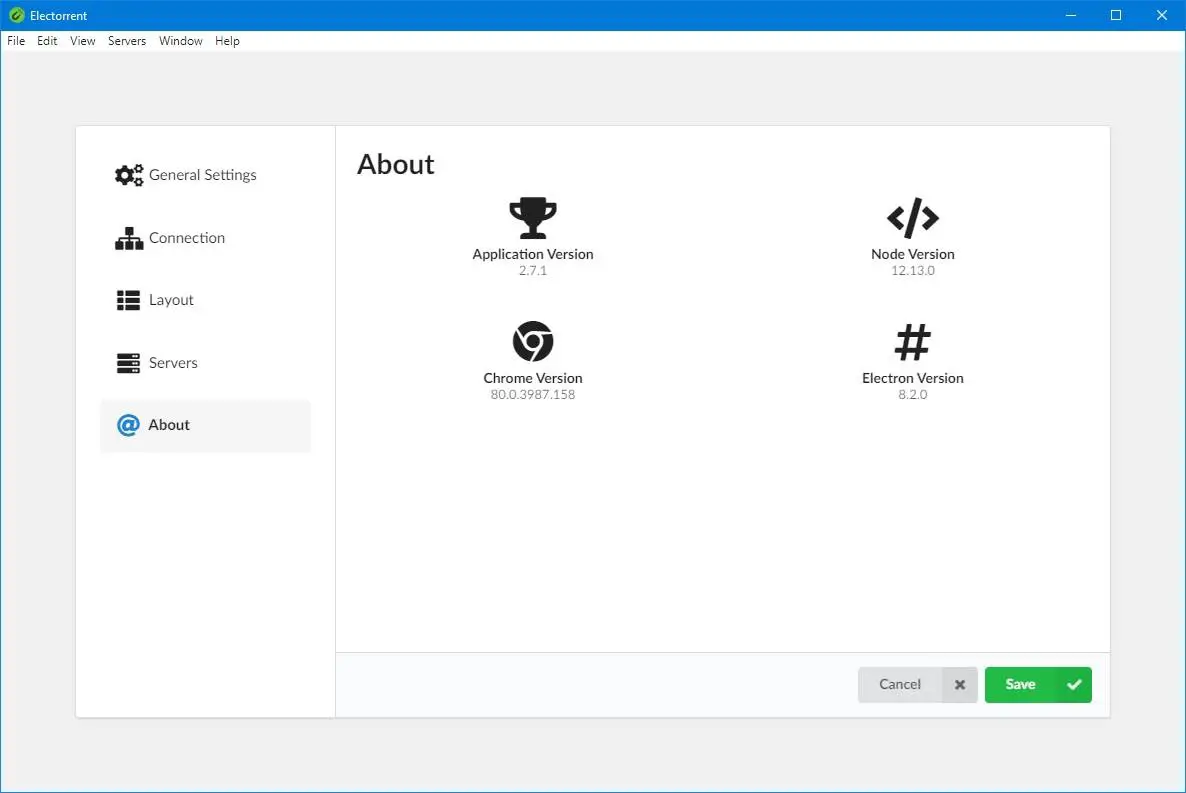Open the View menu
The height and width of the screenshot is (793, 1186).
coord(82,41)
